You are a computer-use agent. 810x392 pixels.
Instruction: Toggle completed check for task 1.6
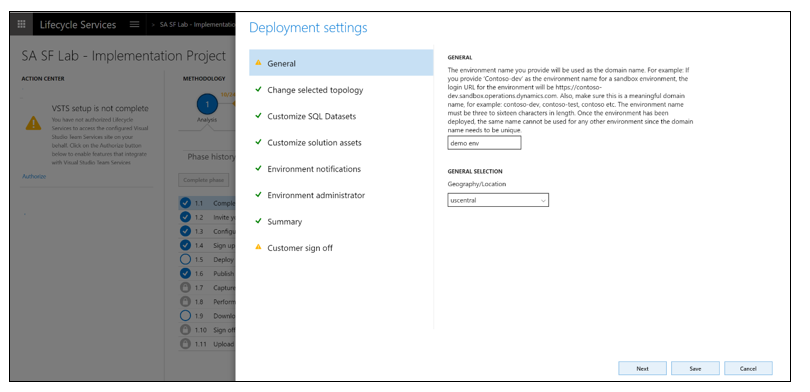(185, 273)
